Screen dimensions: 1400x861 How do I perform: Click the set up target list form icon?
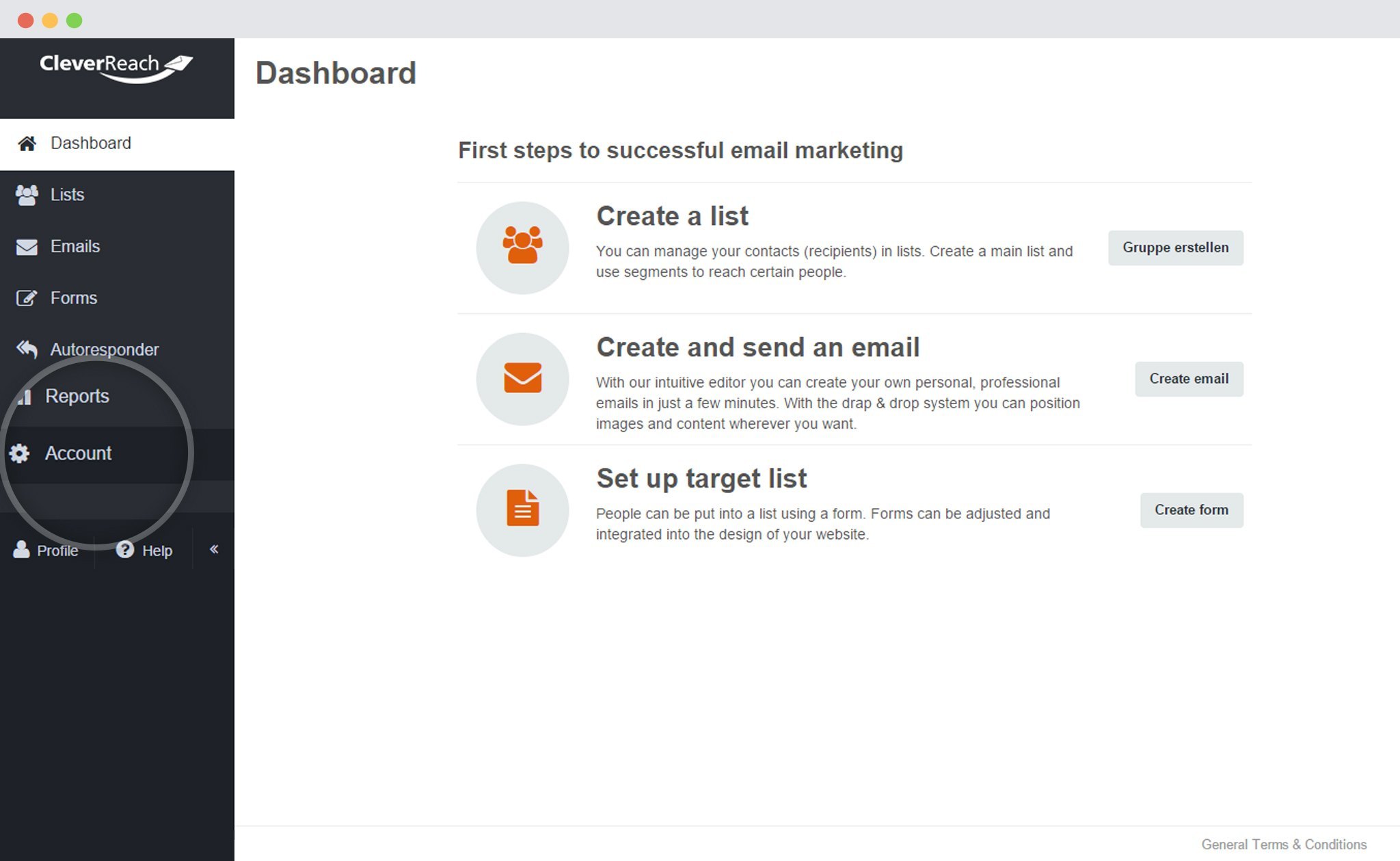tap(522, 510)
